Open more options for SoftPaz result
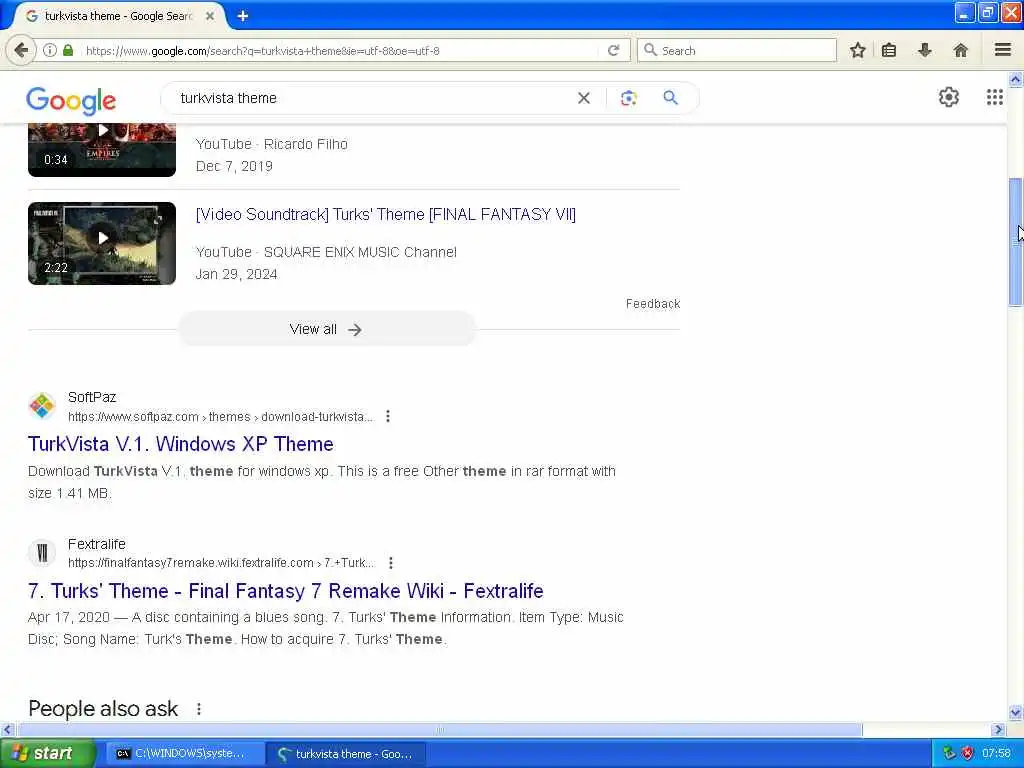This screenshot has width=1024, height=768. [388, 416]
